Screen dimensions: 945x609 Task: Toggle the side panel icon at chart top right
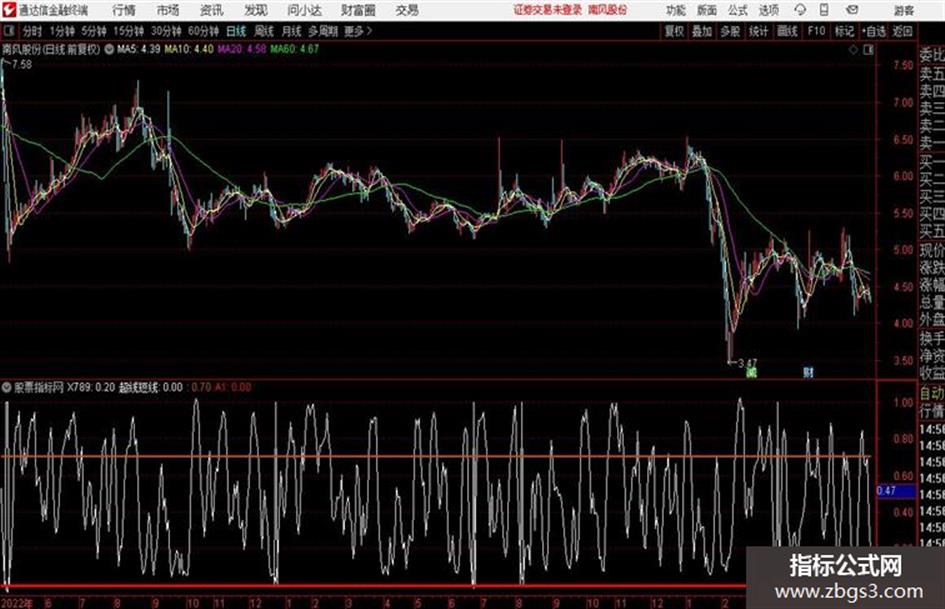pyautogui.click(x=868, y=50)
